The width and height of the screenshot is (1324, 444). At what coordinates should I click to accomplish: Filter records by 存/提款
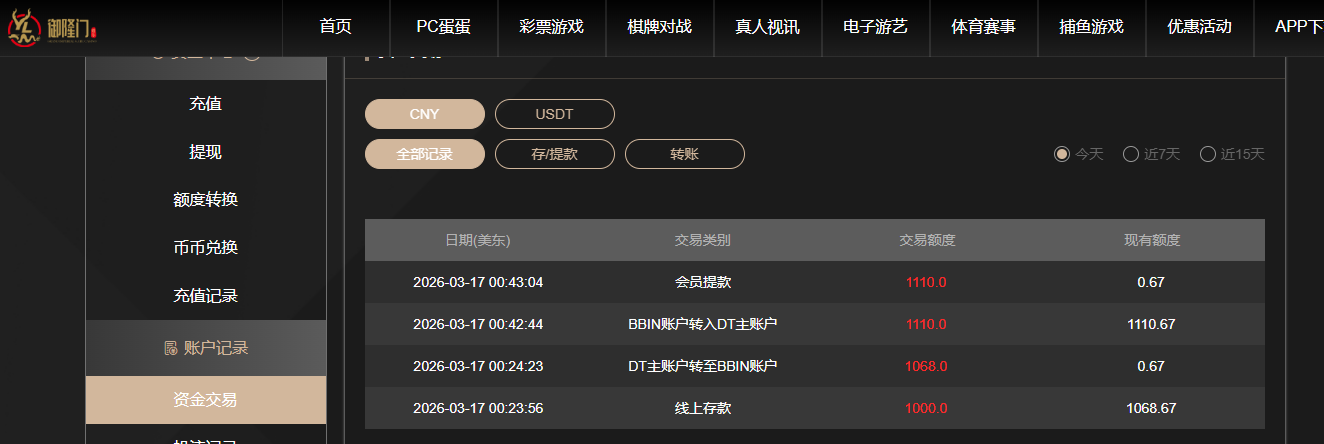pos(555,154)
